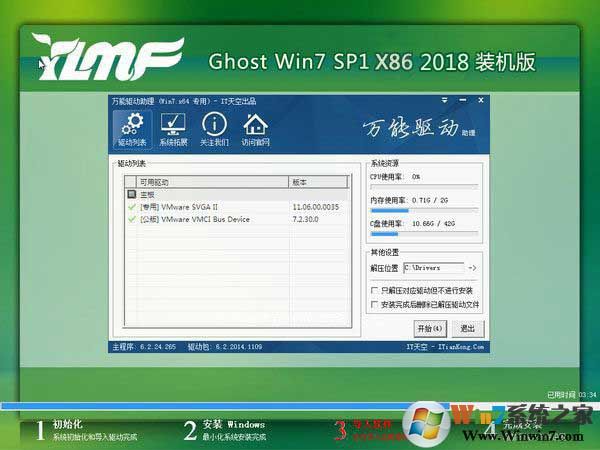Click the 开始(4) start button

(430, 329)
